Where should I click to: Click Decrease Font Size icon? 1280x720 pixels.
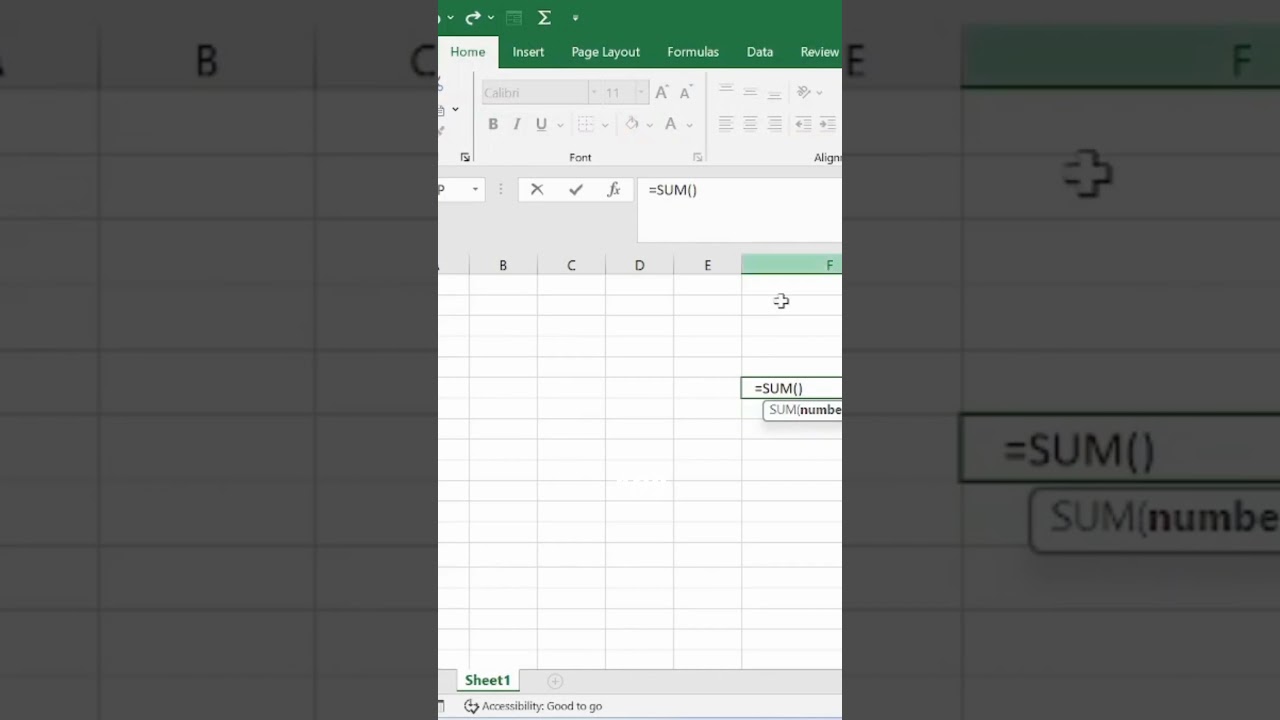tap(685, 93)
